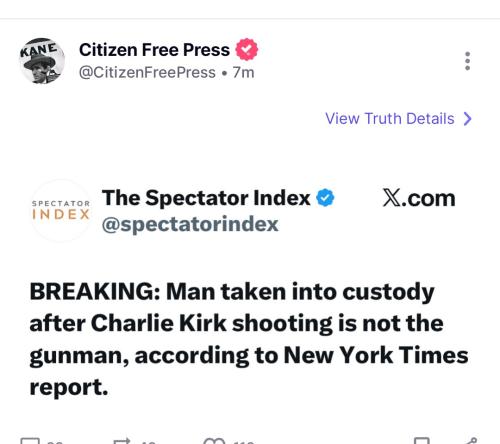Open View Truth Details link
The width and height of the screenshot is (500, 444).
[x=390, y=119]
